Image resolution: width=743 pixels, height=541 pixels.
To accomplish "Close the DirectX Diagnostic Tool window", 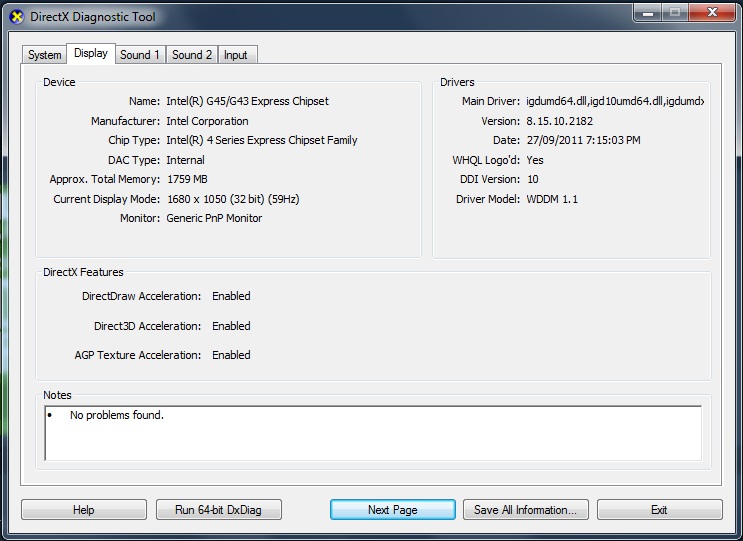I will tap(712, 13).
